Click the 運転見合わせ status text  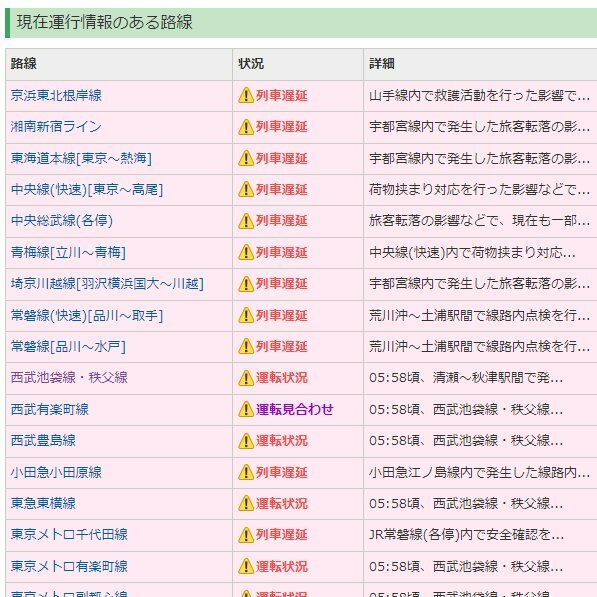[295, 409]
